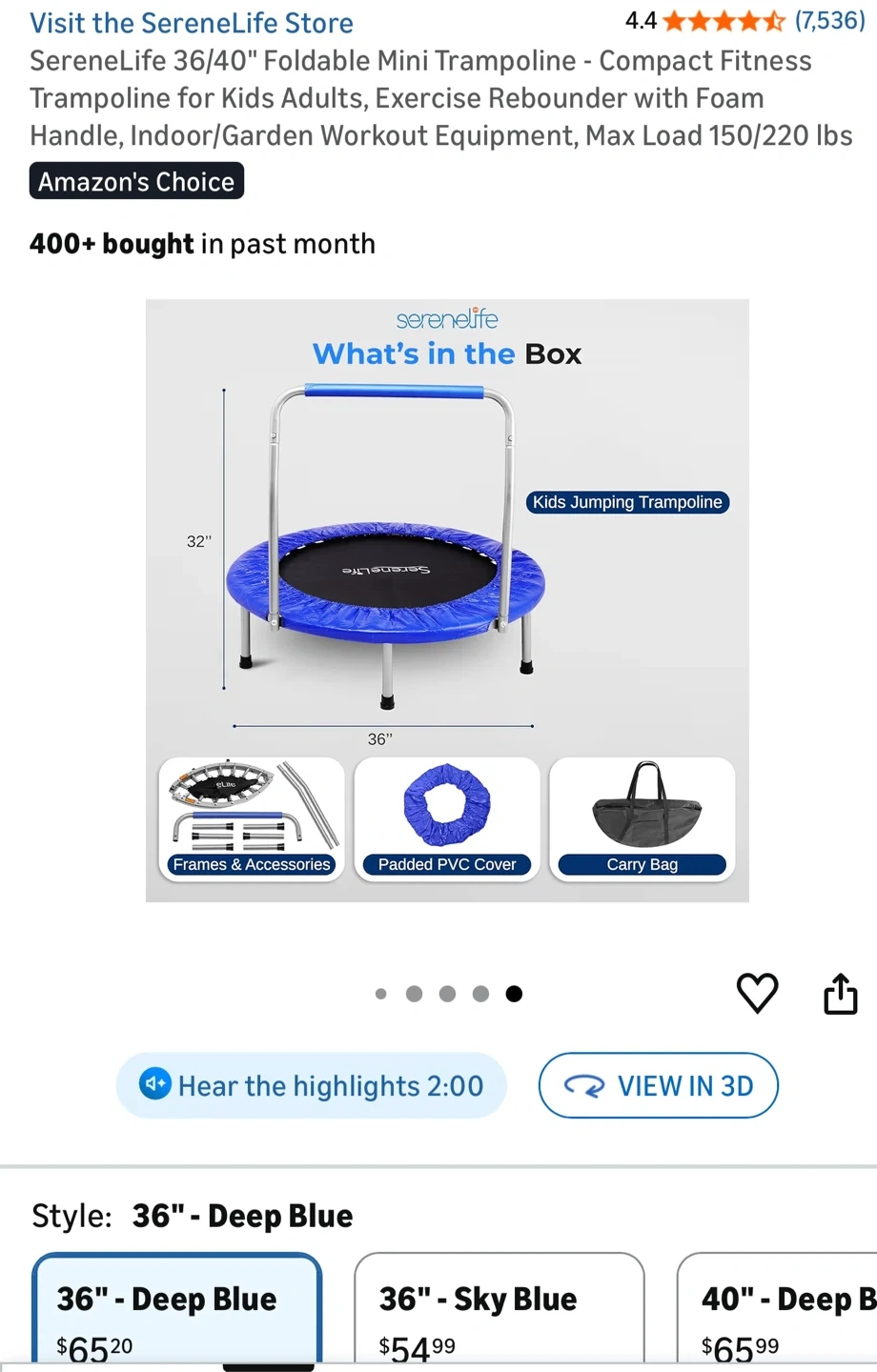
Task: Click the VIEW IN 3D button
Action: pos(659,1085)
